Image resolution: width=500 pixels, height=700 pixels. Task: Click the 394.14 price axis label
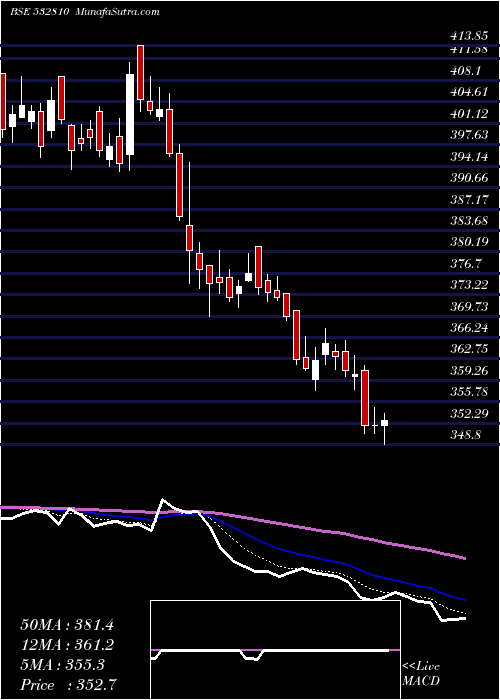[469, 157]
